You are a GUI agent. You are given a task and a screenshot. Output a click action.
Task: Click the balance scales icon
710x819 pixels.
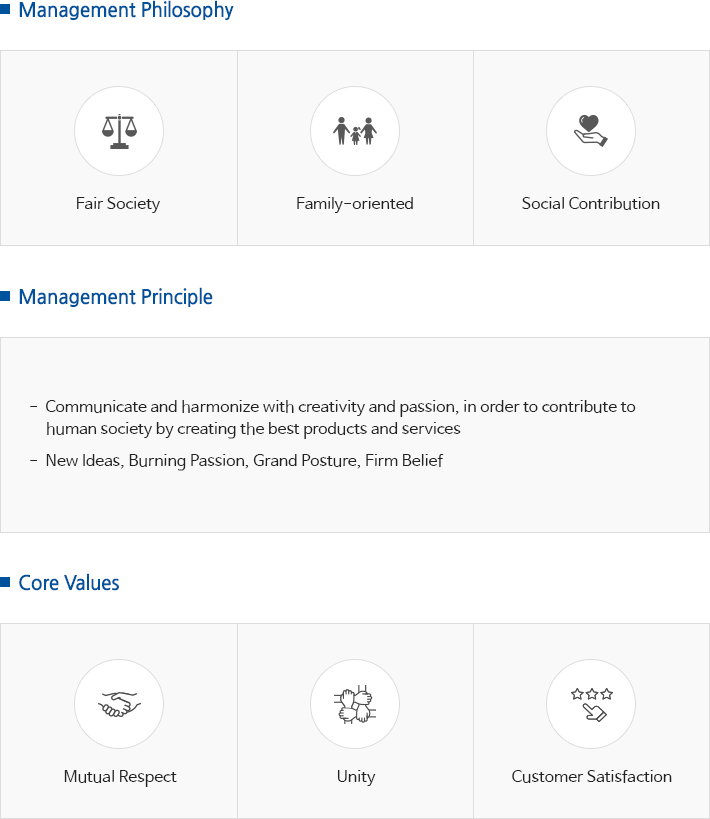[119, 131]
